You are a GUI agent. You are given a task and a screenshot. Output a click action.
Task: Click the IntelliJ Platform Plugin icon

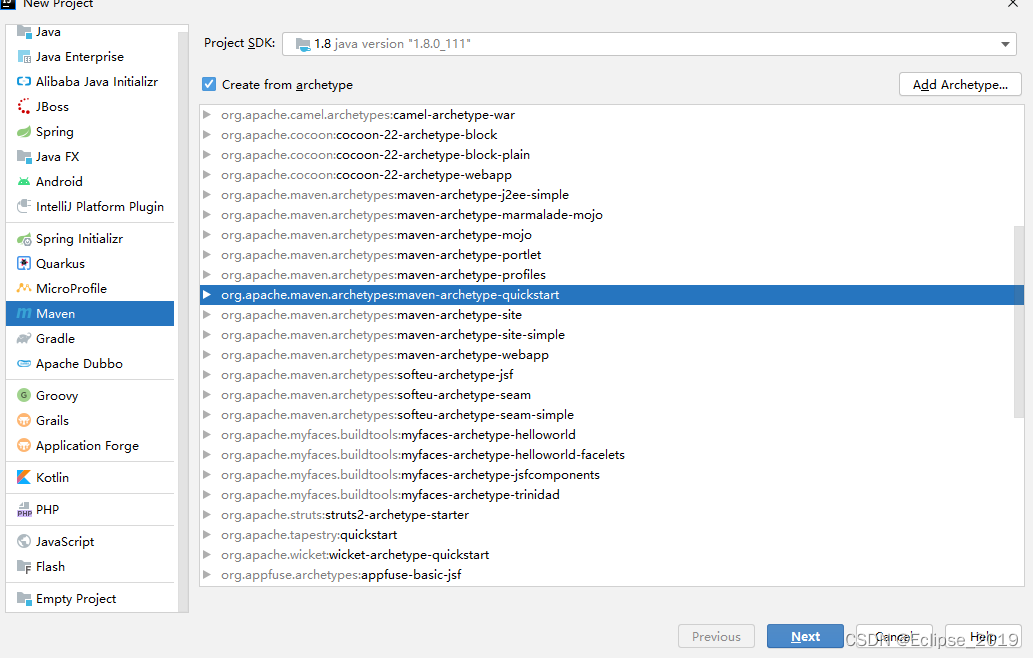pos(24,206)
